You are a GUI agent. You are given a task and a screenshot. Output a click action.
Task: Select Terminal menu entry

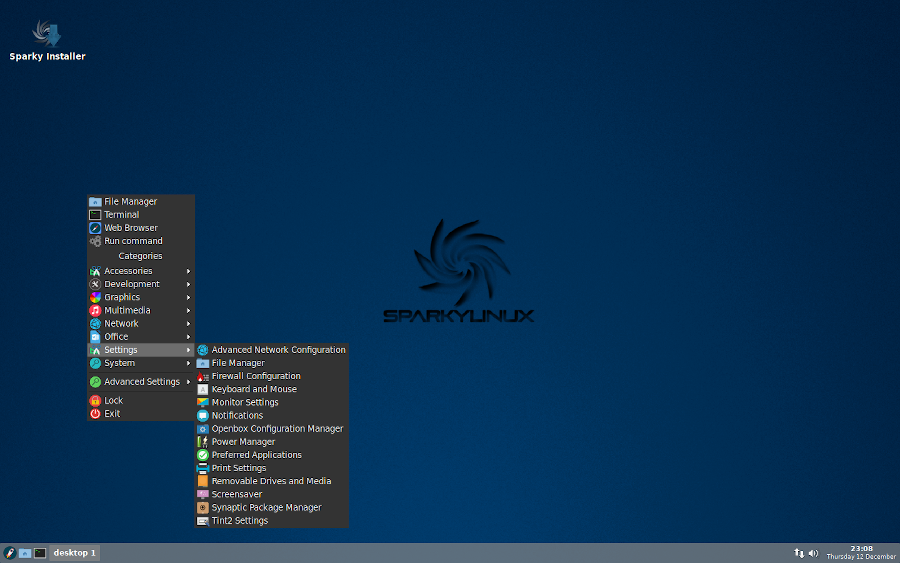point(141,215)
